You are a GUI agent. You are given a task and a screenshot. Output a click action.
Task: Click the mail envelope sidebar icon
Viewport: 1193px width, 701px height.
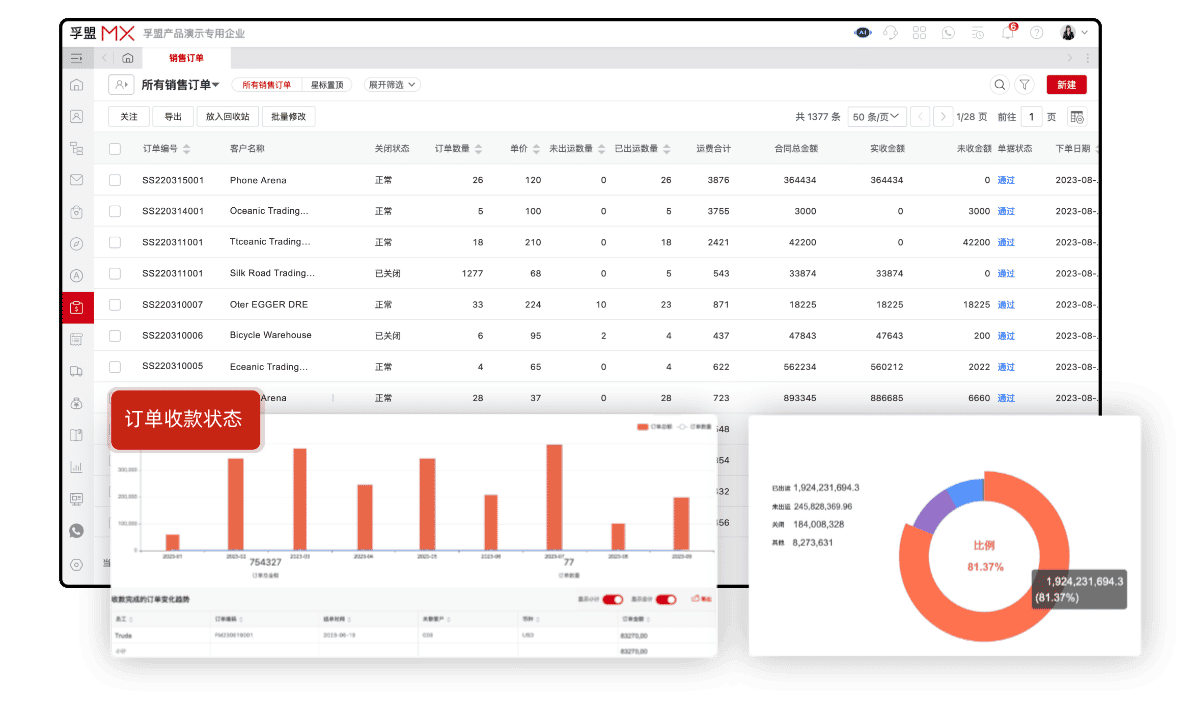pos(77,180)
